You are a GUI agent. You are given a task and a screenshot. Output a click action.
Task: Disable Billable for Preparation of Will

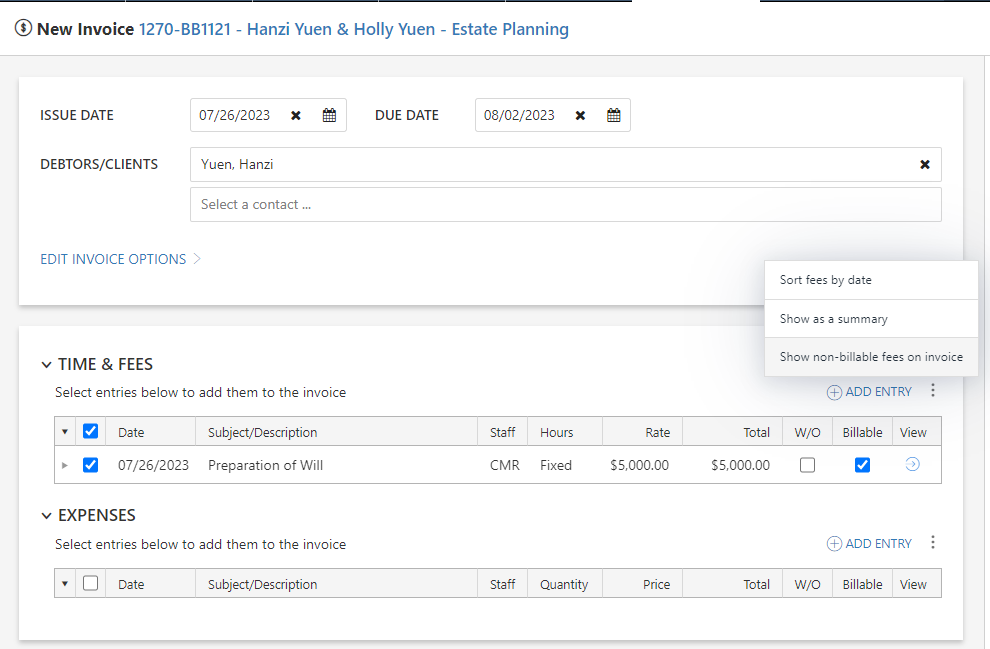(x=862, y=464)
